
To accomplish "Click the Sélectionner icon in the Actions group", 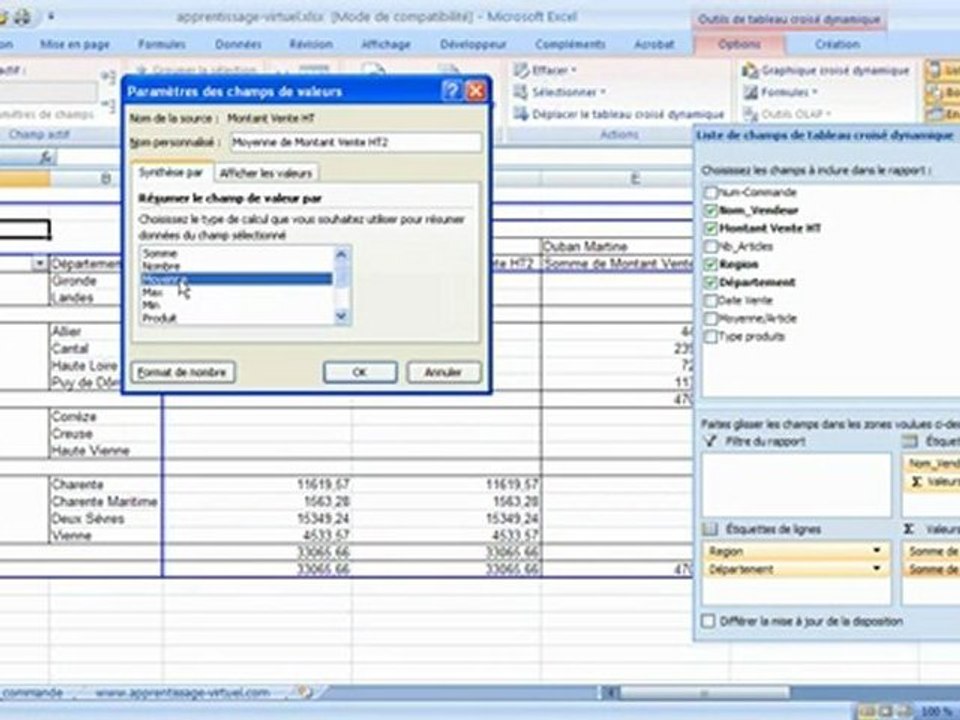I will tap(520, 92).
